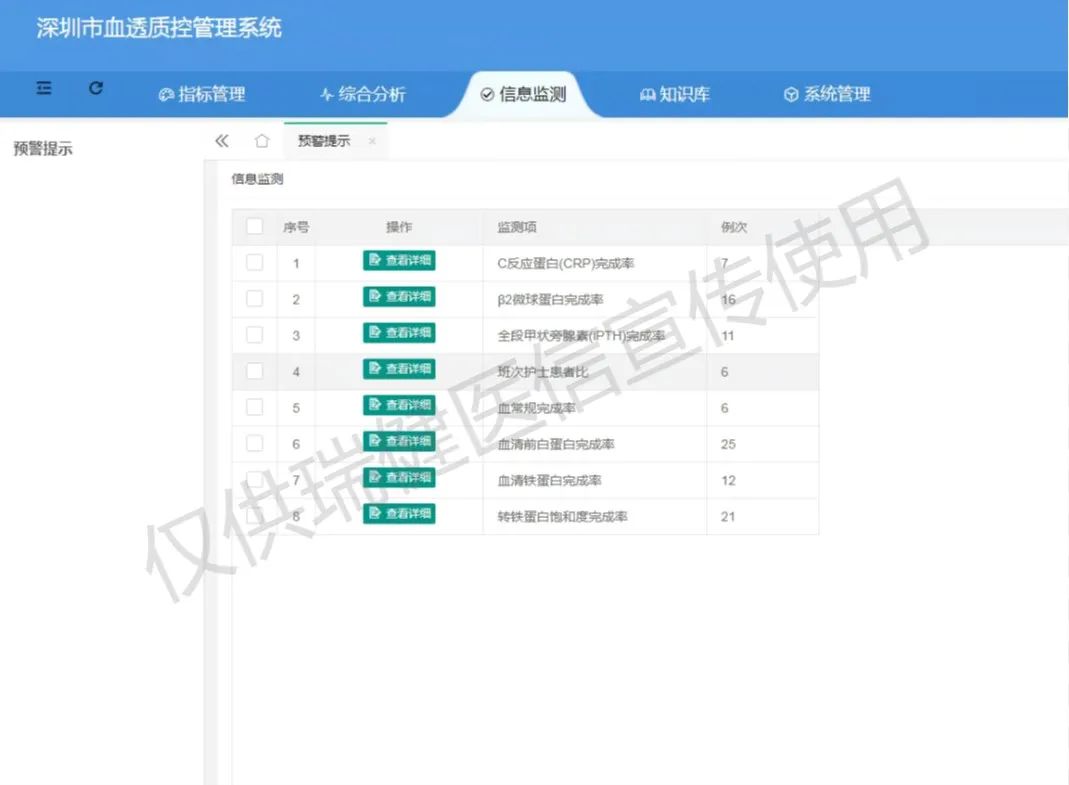
Task: Click the 信息监测 panel heading
Action: pyautogui.click(x=257, y=179)
